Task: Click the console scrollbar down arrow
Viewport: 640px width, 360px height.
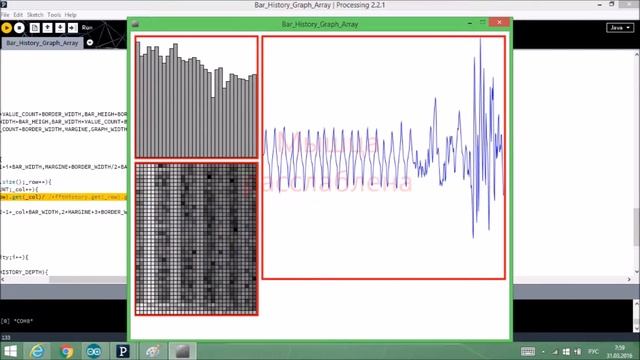Action: [x=637, y=329]
